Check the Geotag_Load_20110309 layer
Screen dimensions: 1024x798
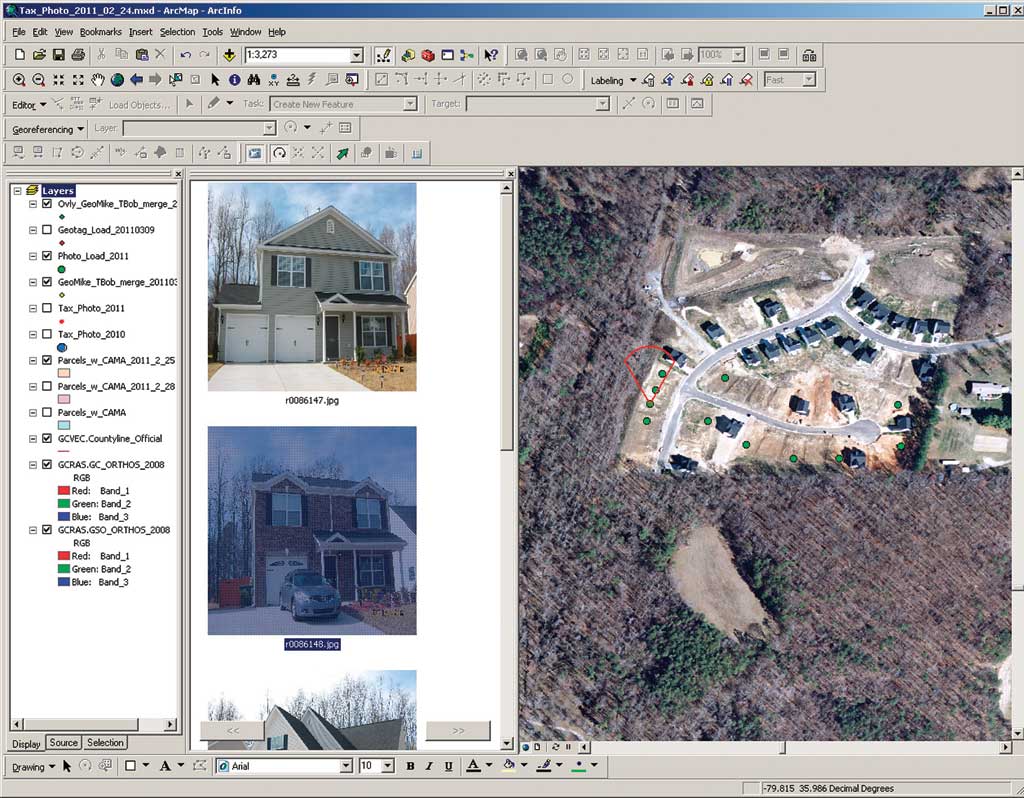[x=47, y=230]
